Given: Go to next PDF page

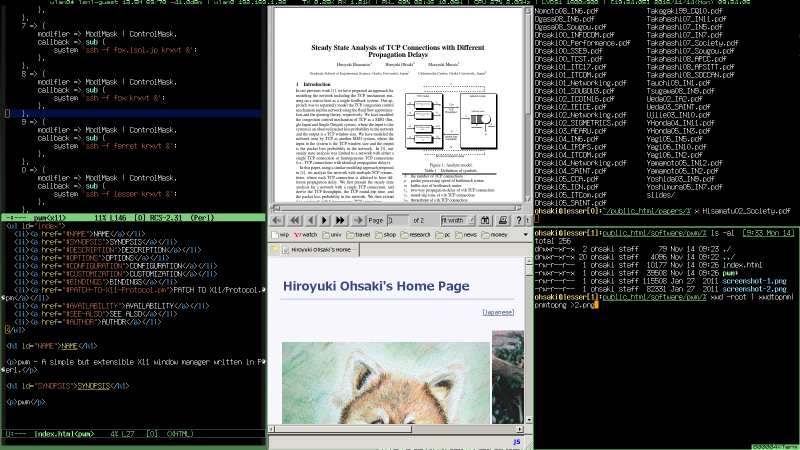Looking at the screenshot, I should tap(324, 220).
